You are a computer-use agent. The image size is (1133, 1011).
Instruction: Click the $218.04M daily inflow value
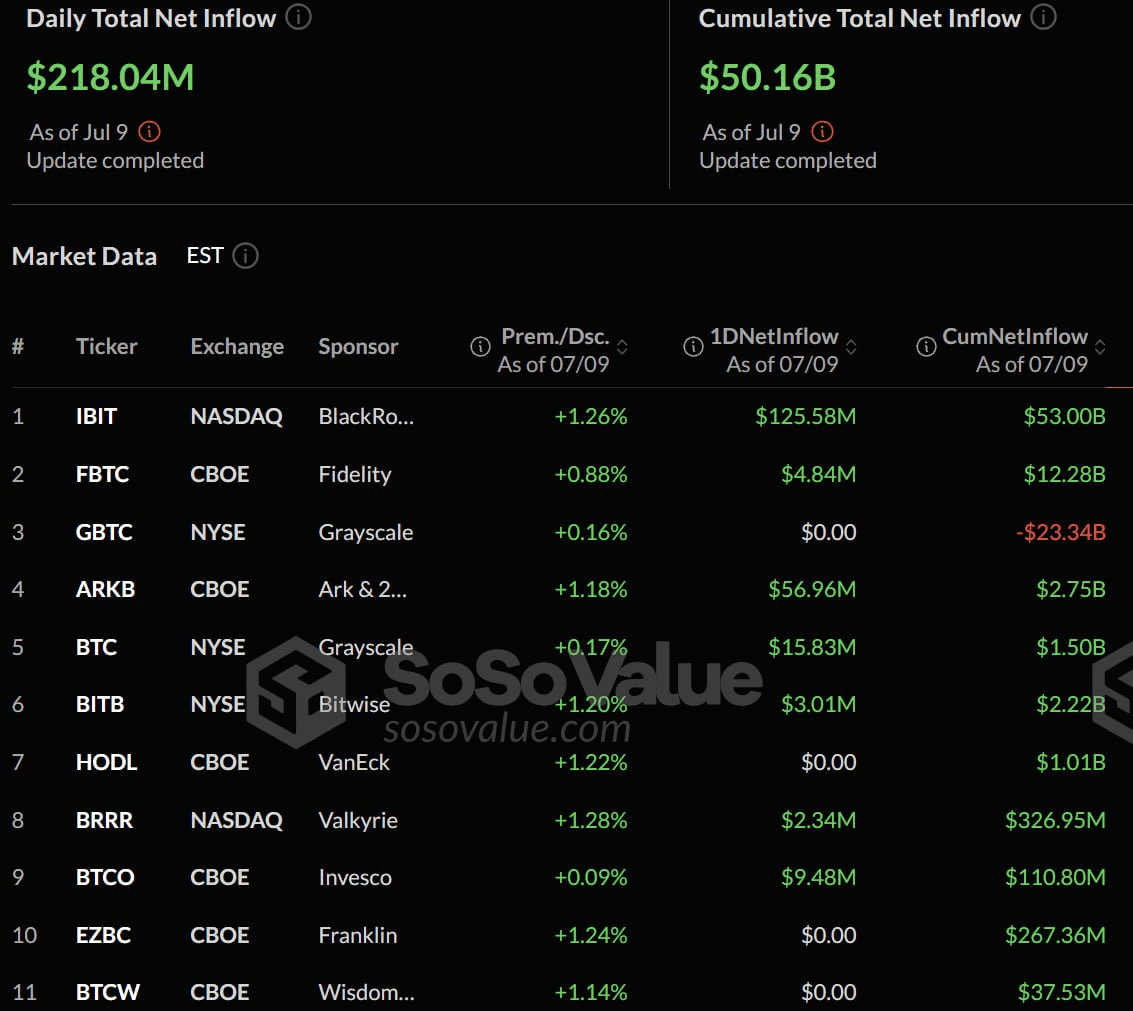point(111,77)
